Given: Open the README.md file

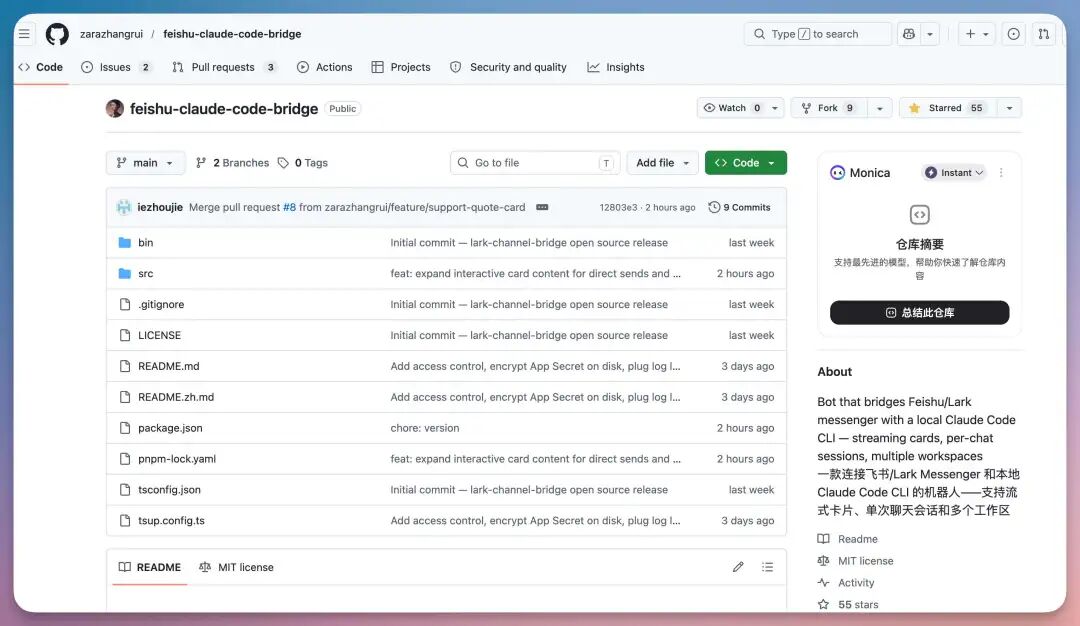Looking at the screenshot, I should [169, 366].
